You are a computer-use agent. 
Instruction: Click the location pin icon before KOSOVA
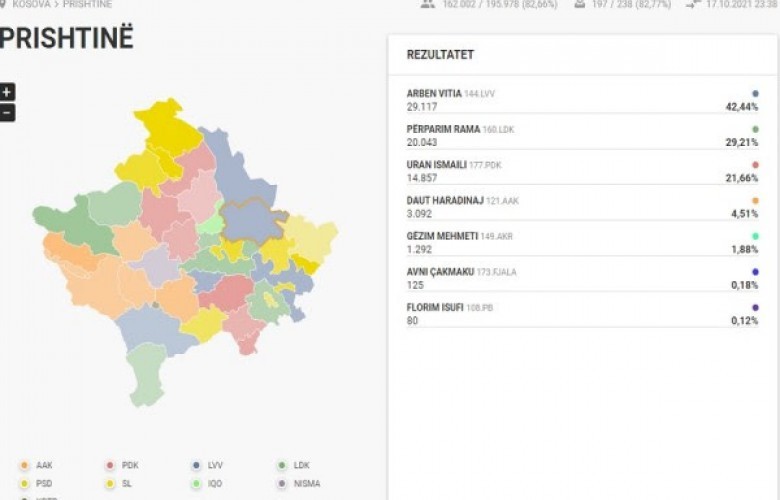coord(4,4)
